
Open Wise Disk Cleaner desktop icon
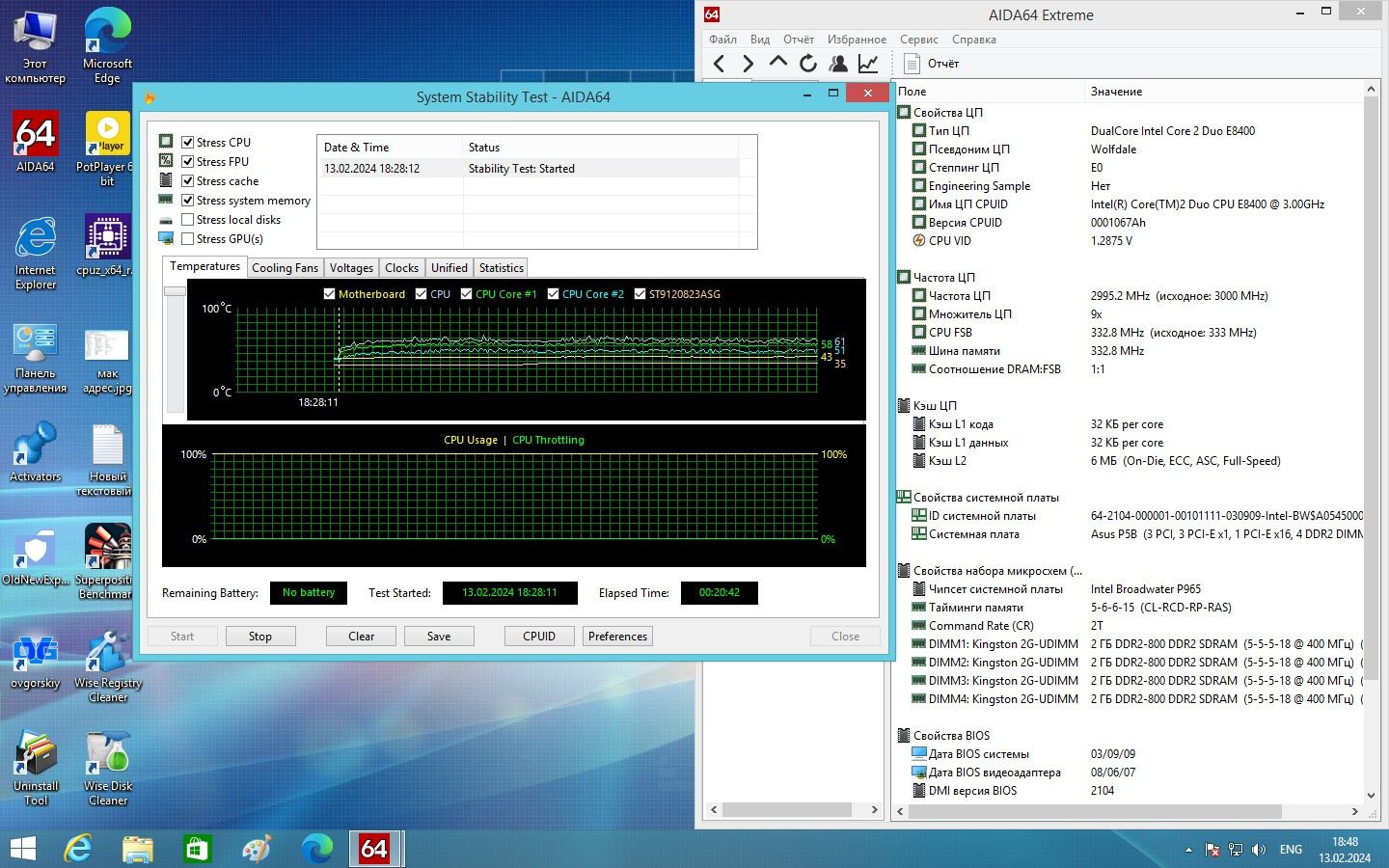point(107,769)
